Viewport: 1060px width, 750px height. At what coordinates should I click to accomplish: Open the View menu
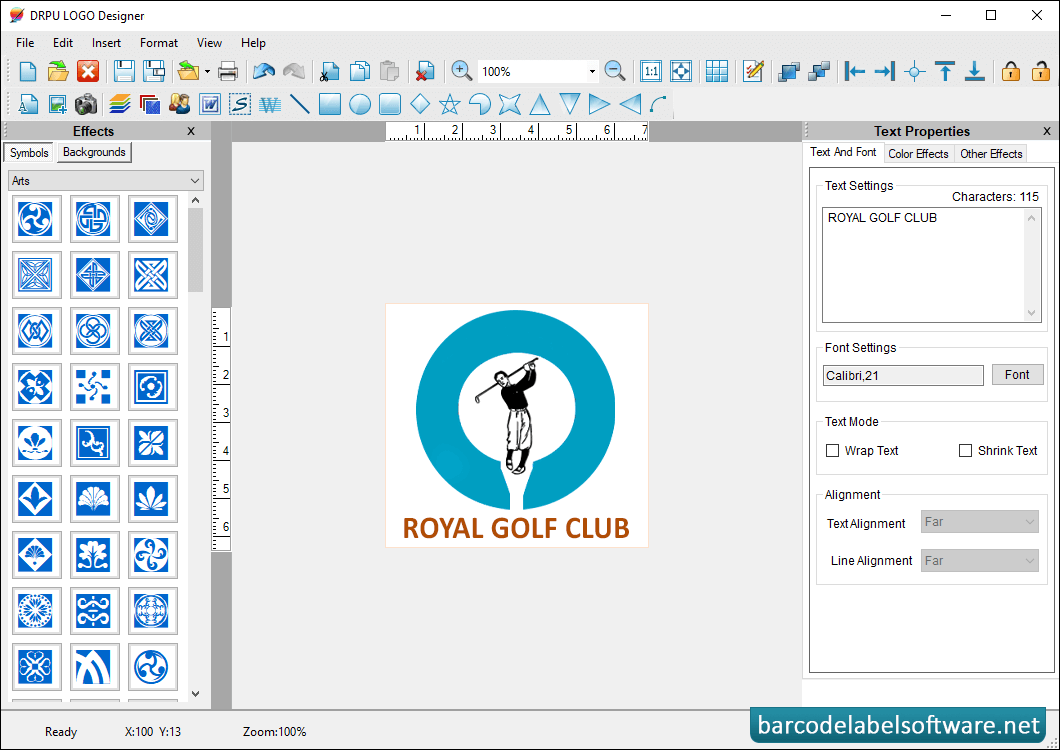coord(209,43)
